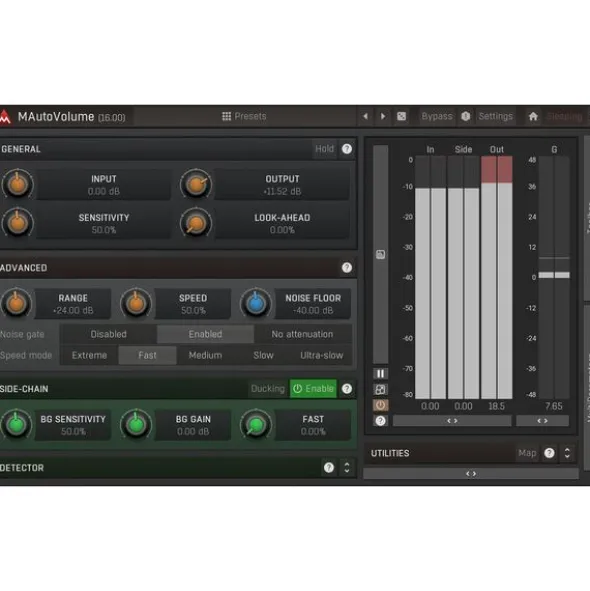This screenshot has height=591, width=590.
Task: Pause the level meters
Action: click(380, 374)
